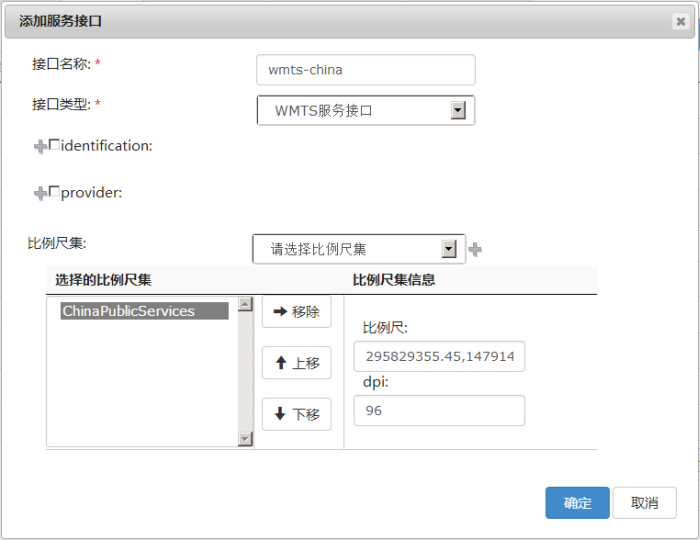The width and height of the screenshot is (700, 540).
Task: Confirm with the 确定 button
Action: pos(577,503)
